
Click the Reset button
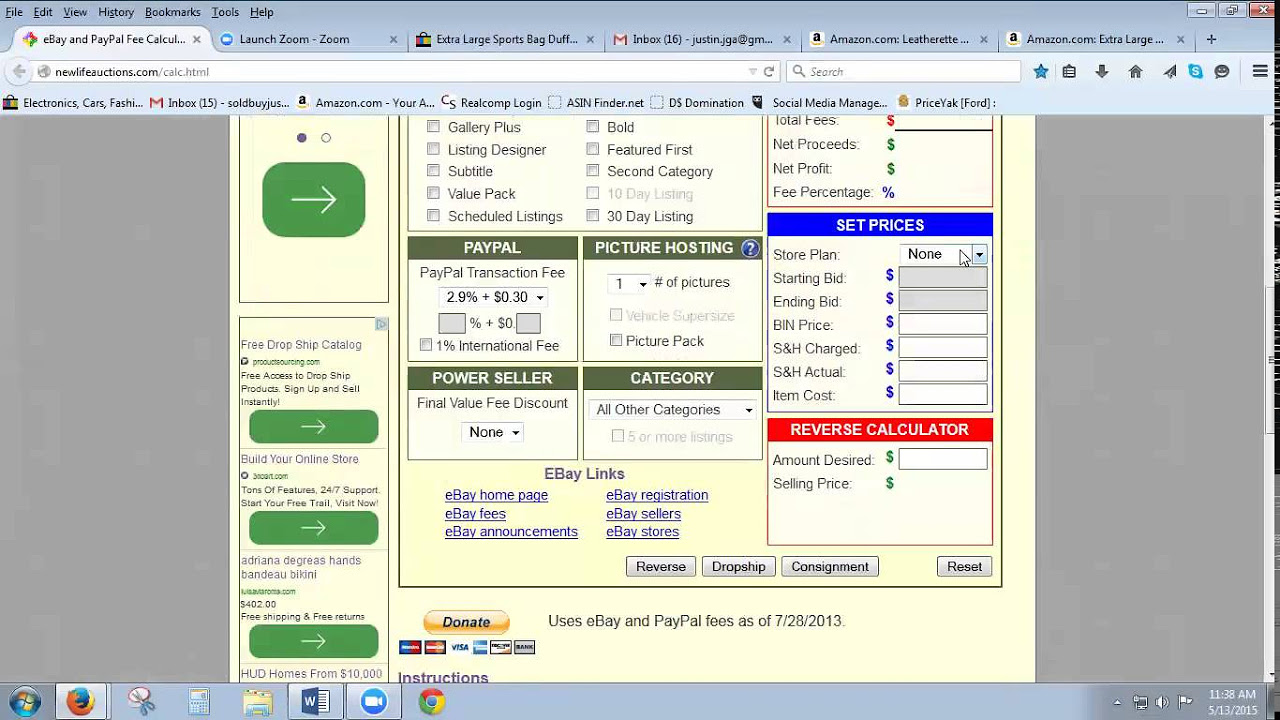coord(965,566)
